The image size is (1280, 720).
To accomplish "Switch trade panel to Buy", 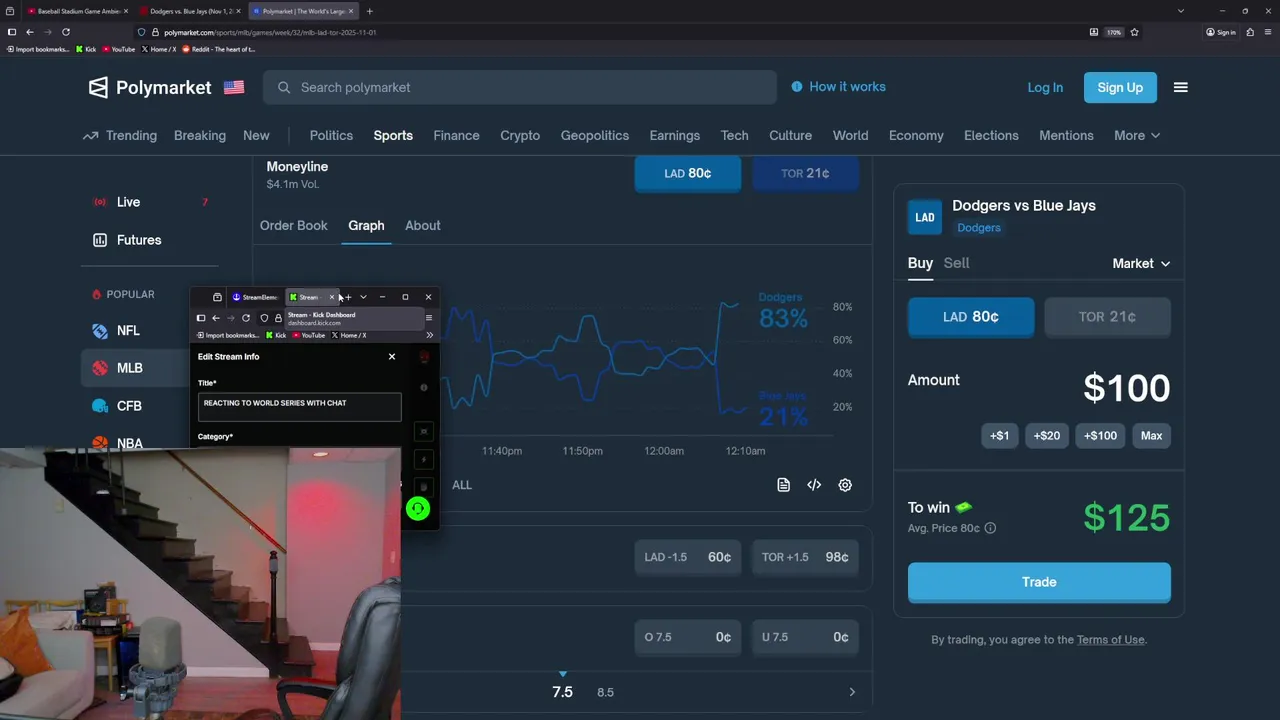I will pos(920,263).
